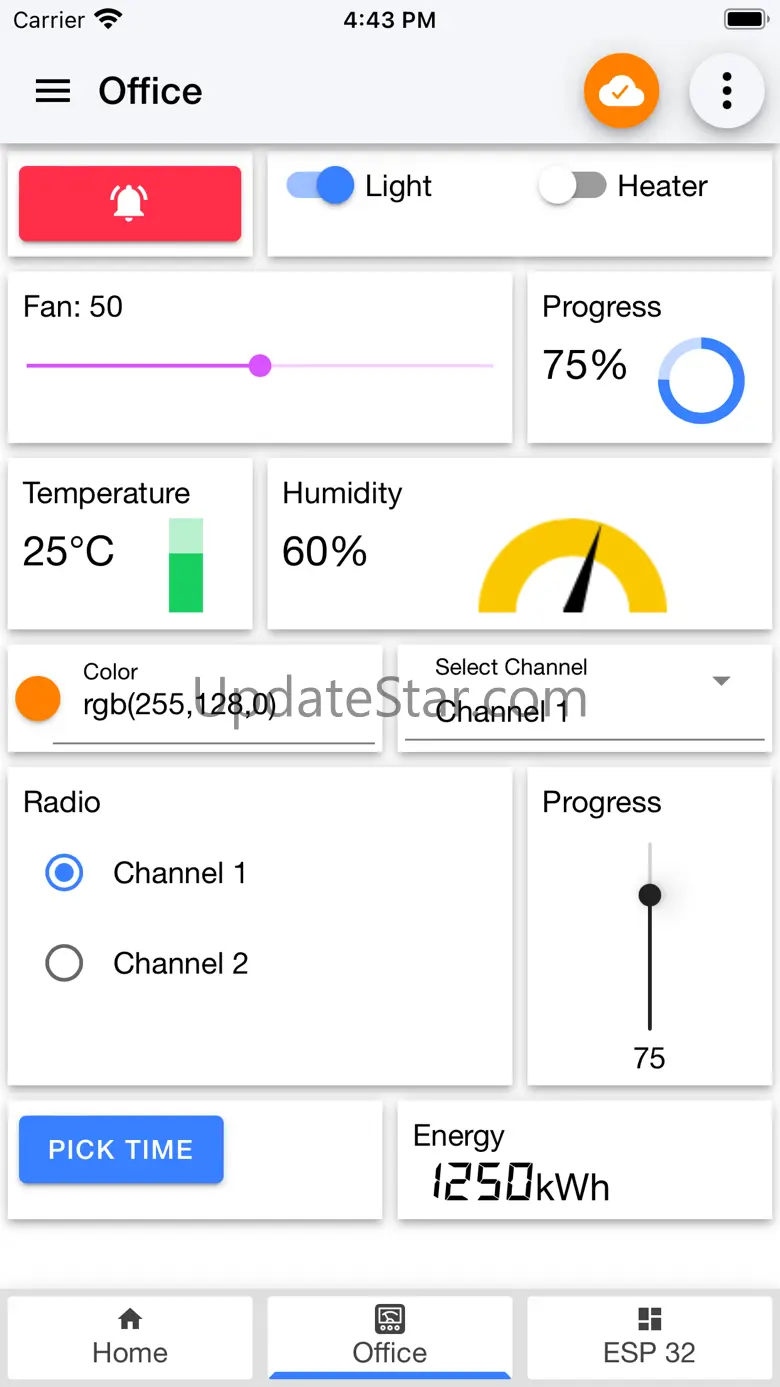Click the Fan slider thumb
780x1387 pixels.
(x=260, y=366)
